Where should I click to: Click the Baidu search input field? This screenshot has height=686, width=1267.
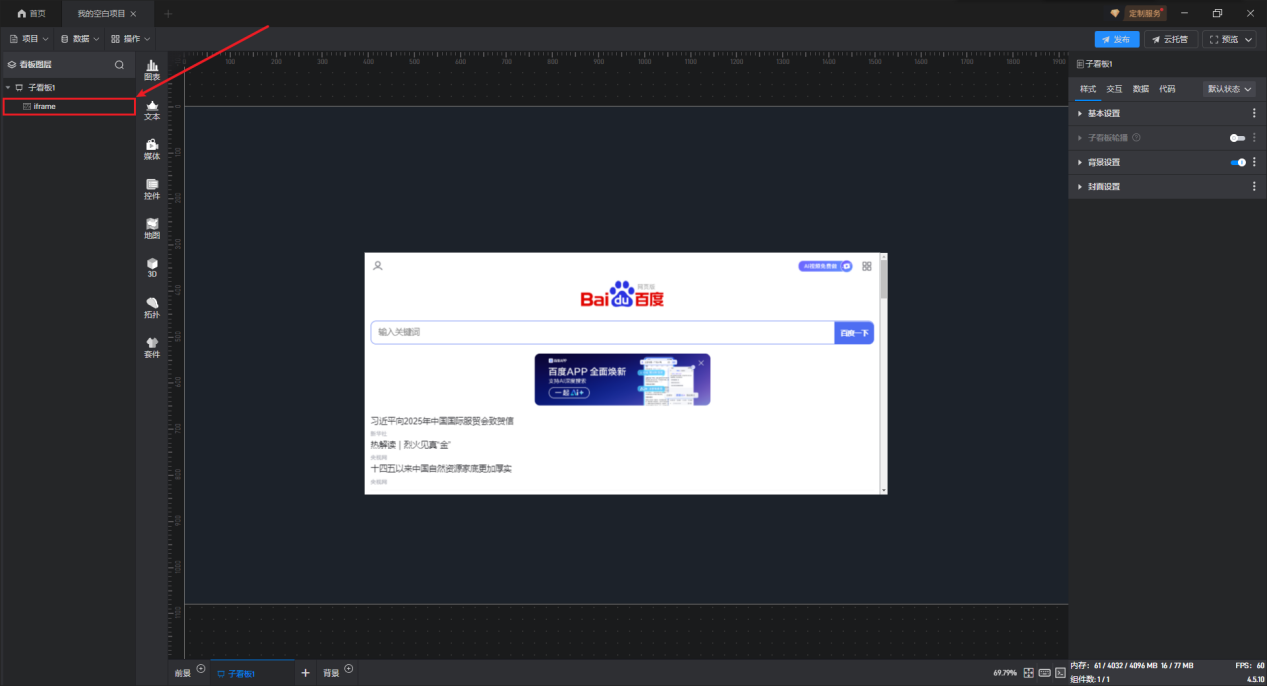602,332
